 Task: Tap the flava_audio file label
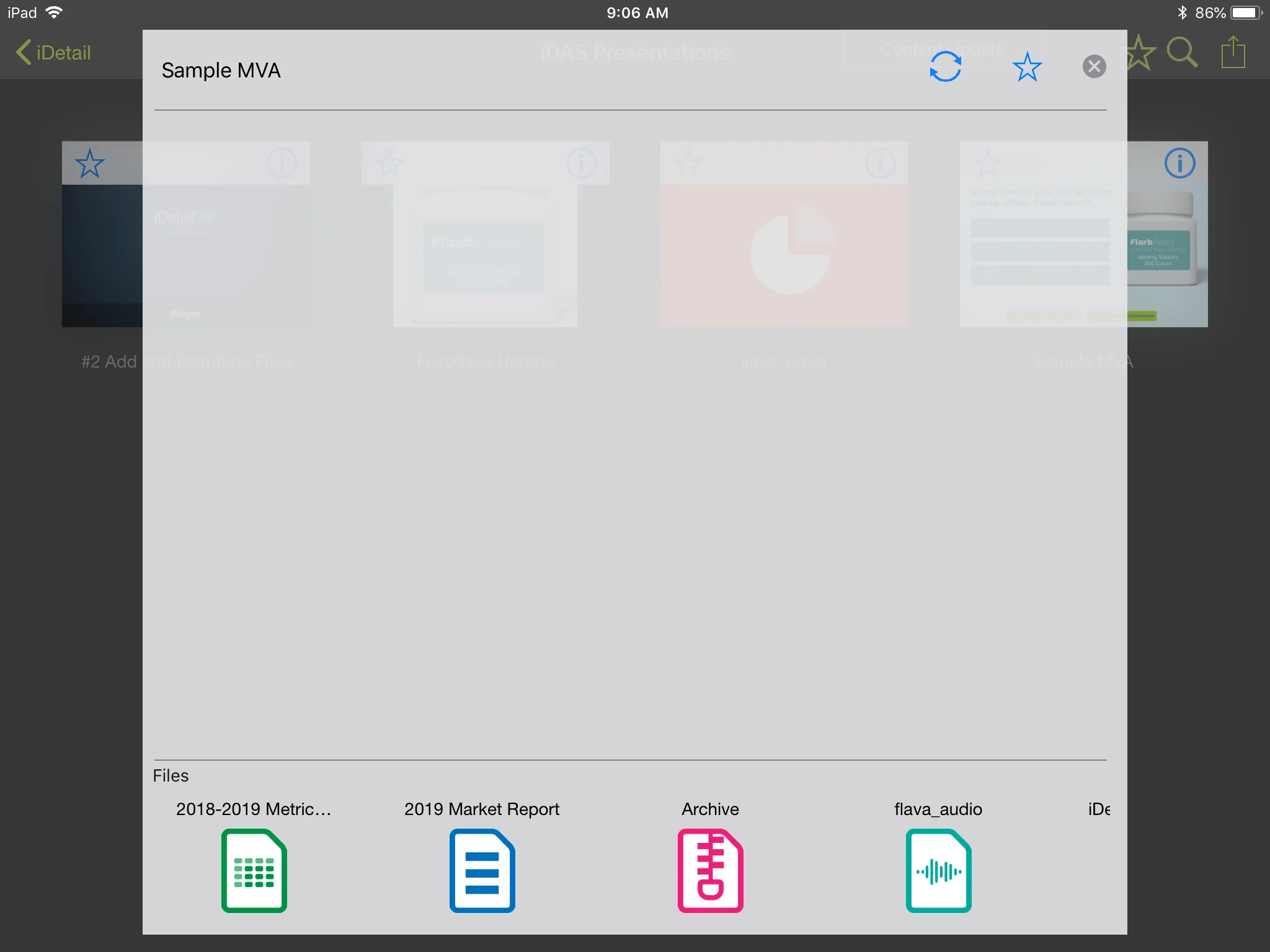[x=938, y=809]
